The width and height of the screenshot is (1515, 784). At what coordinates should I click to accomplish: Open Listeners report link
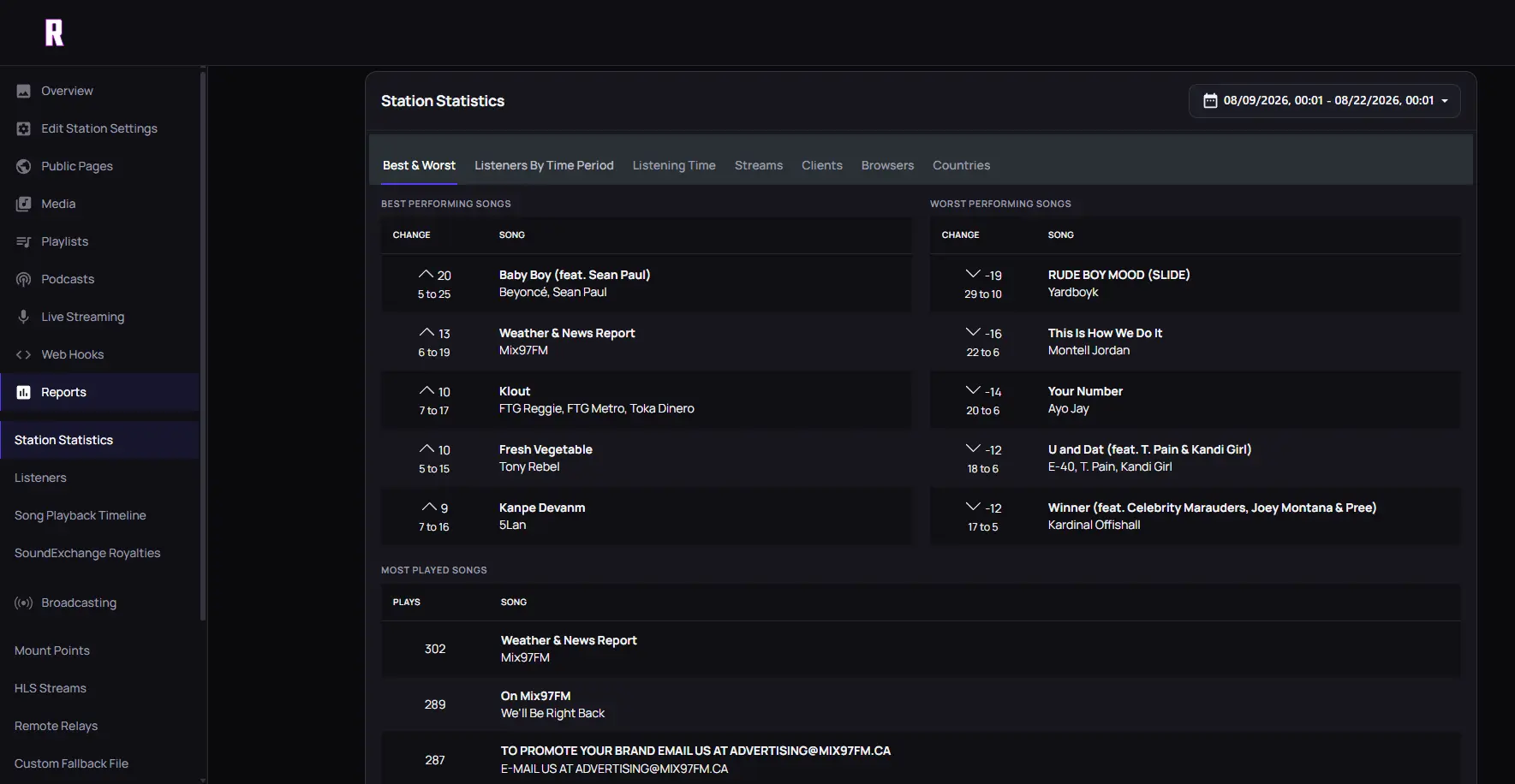(x=40, y=478)
